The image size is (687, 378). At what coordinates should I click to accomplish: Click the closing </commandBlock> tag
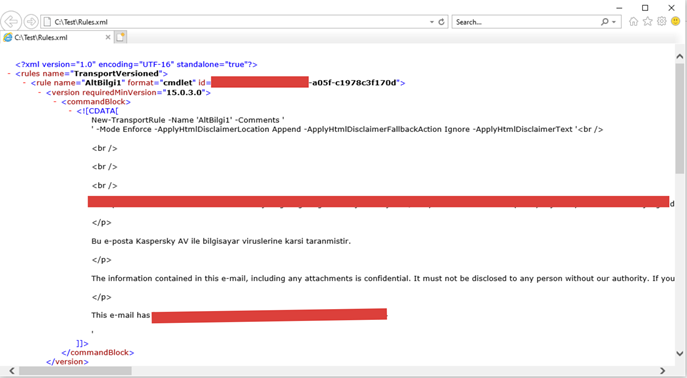pyautogui.click(x=98, y=352)
